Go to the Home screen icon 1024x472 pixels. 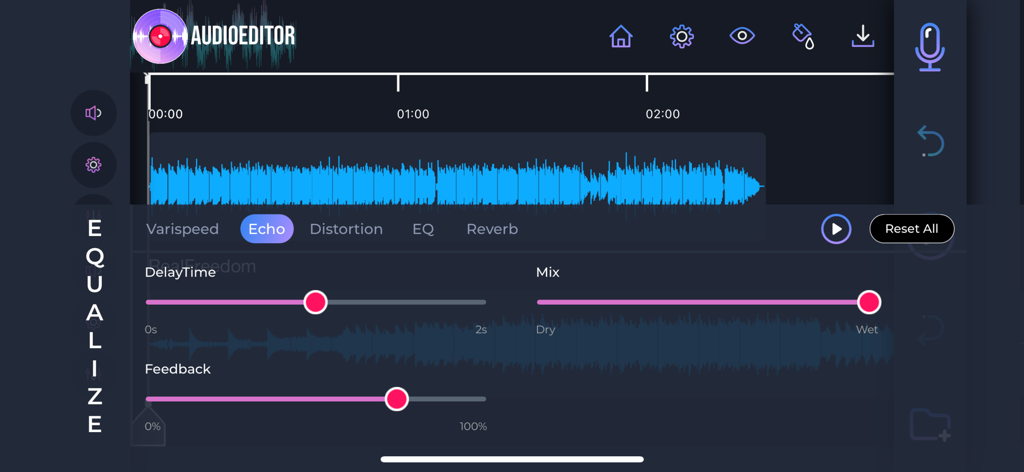[x=621, y=36]
